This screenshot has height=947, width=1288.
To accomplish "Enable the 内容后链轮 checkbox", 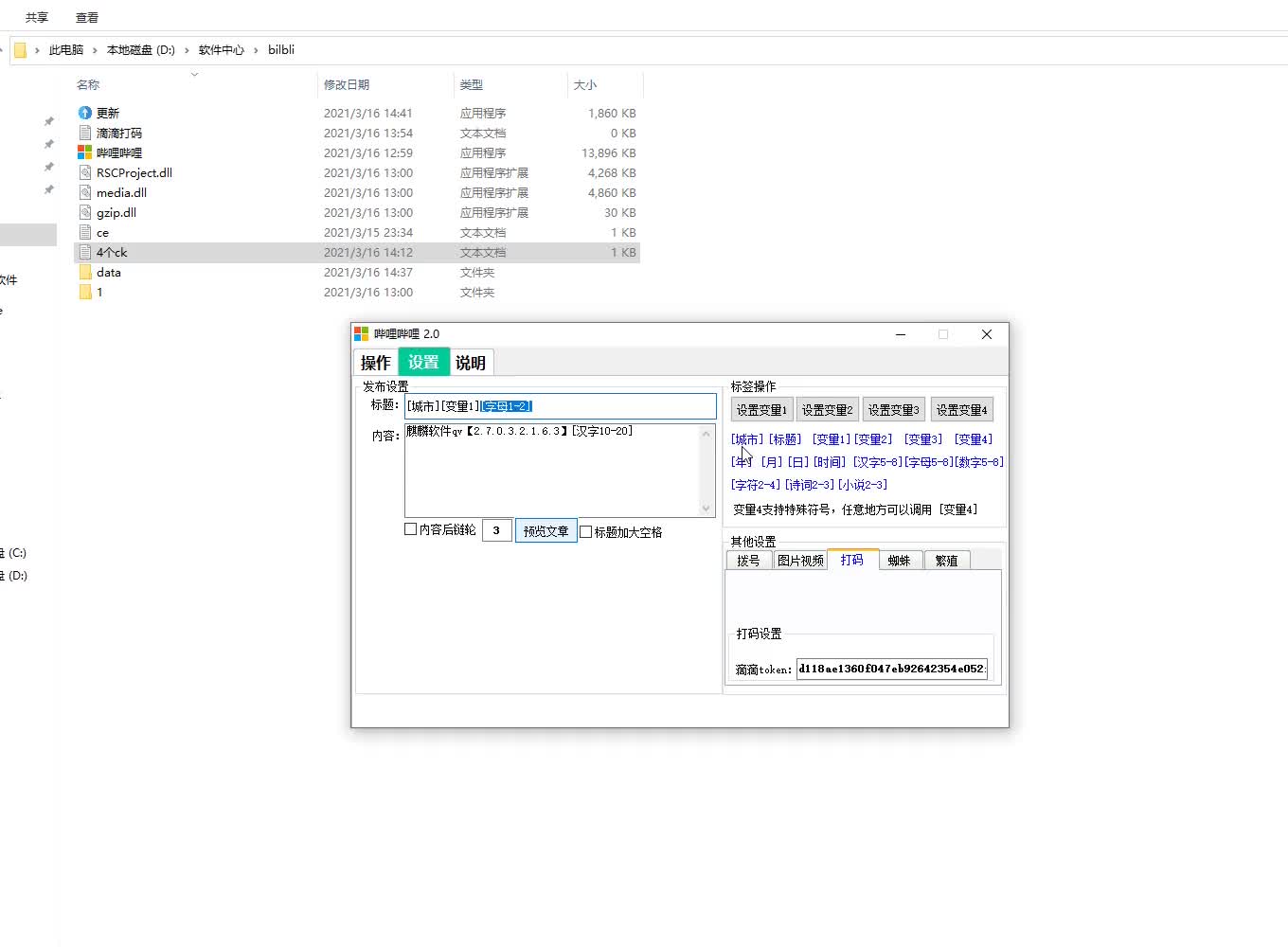I will (x=411, y=529).
